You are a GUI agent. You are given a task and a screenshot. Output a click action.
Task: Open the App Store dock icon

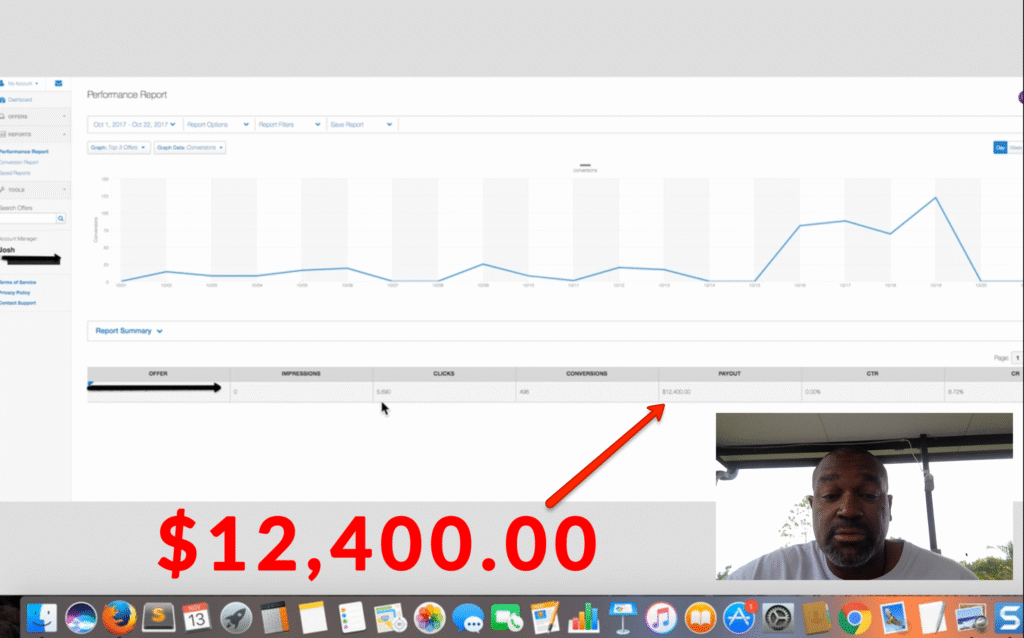(739, 618)
